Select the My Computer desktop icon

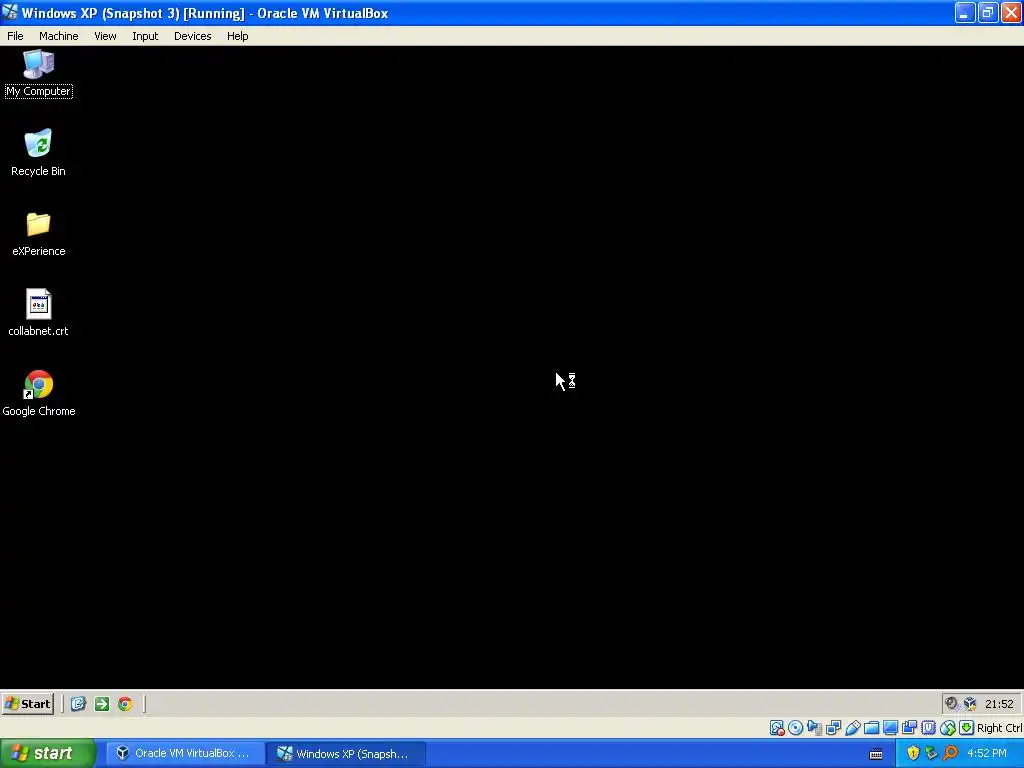[x=39, y=73]
